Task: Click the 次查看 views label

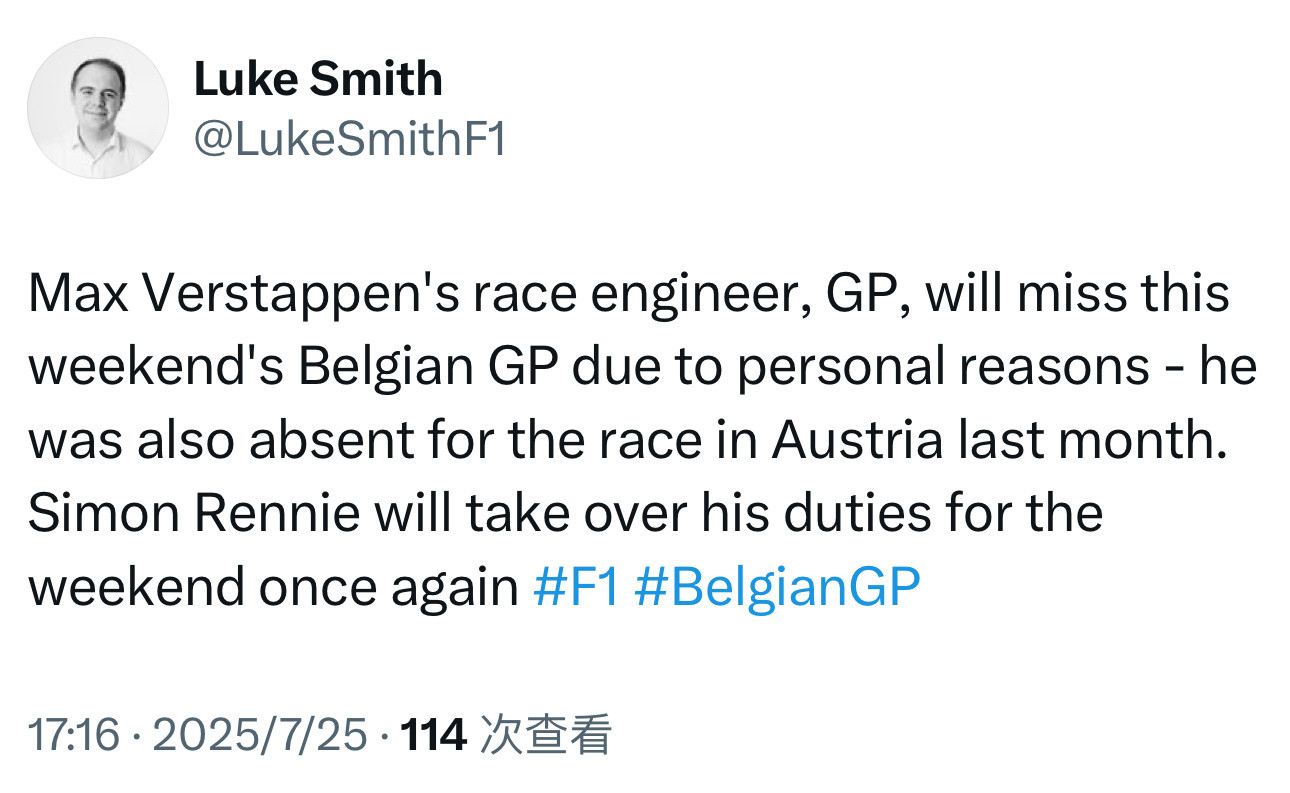Action: 546,736
